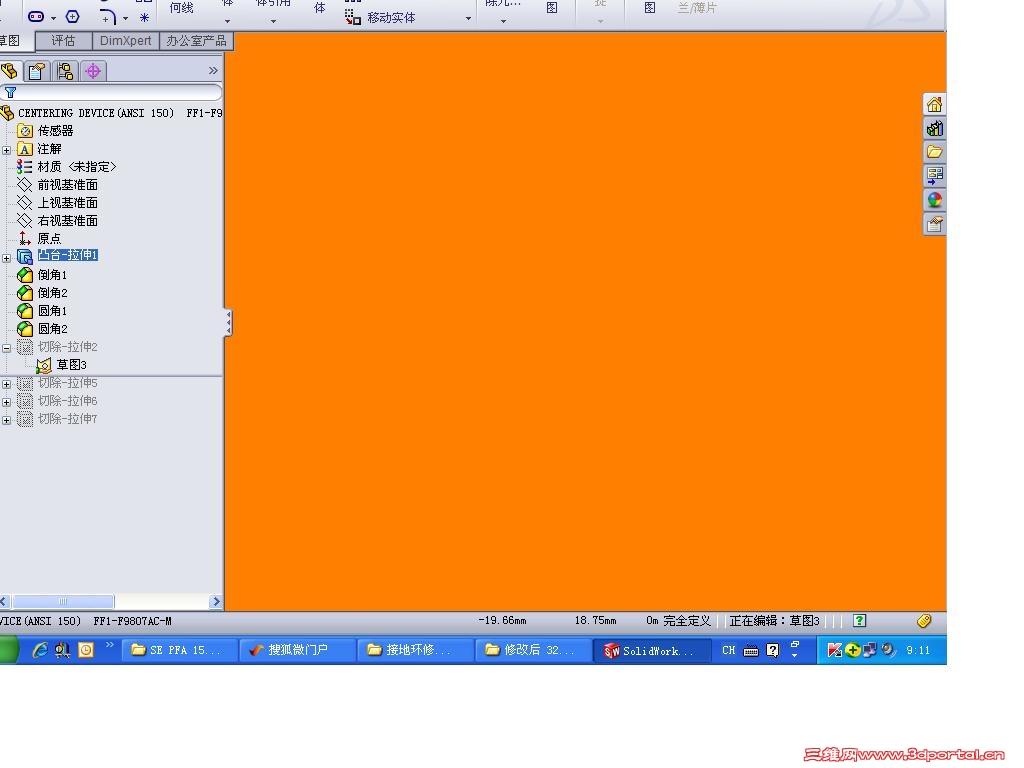
Task: Click the status bar quick tips help icon
Action: pos(859,620)
